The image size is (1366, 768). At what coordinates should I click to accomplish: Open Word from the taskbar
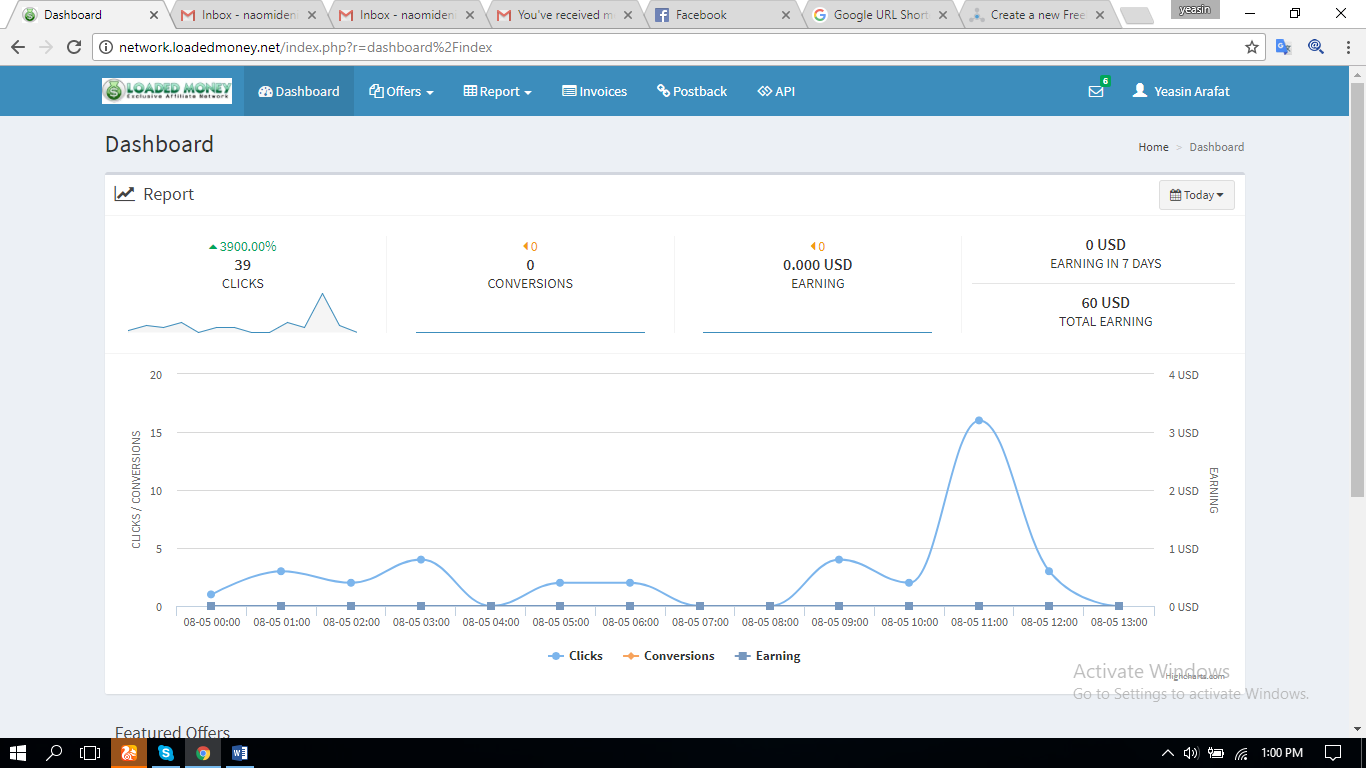pyautogui.click(x=240, y=753)
